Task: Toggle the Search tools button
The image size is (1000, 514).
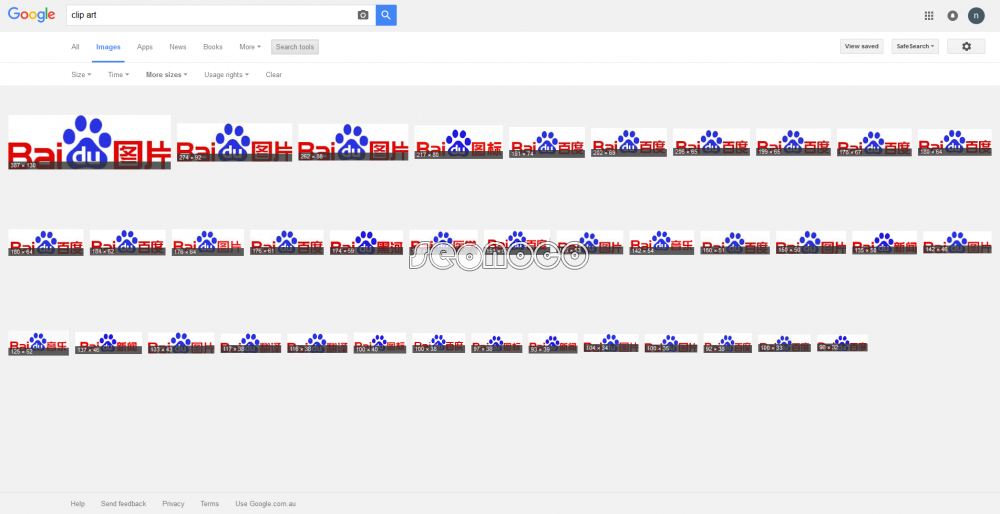Action: tap(295, 47)
